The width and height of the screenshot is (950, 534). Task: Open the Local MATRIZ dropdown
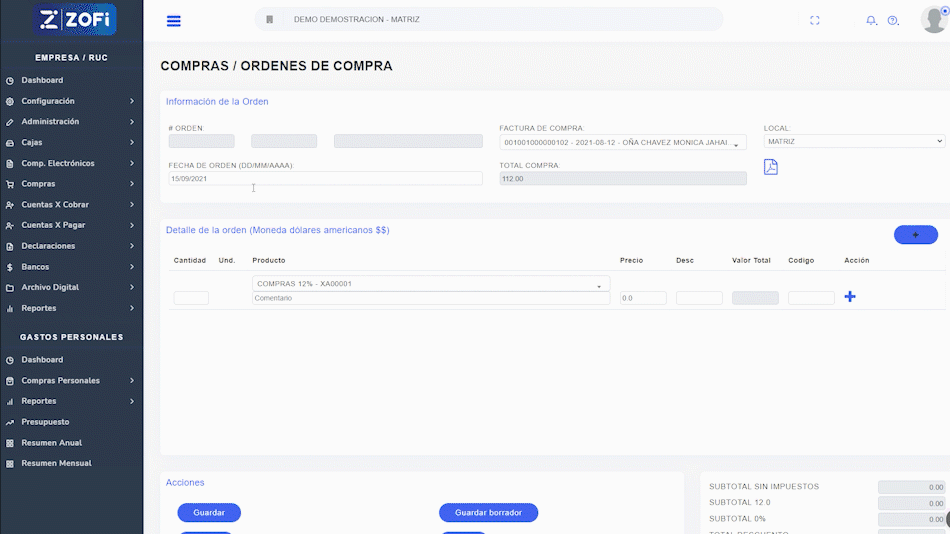[854, 142]
